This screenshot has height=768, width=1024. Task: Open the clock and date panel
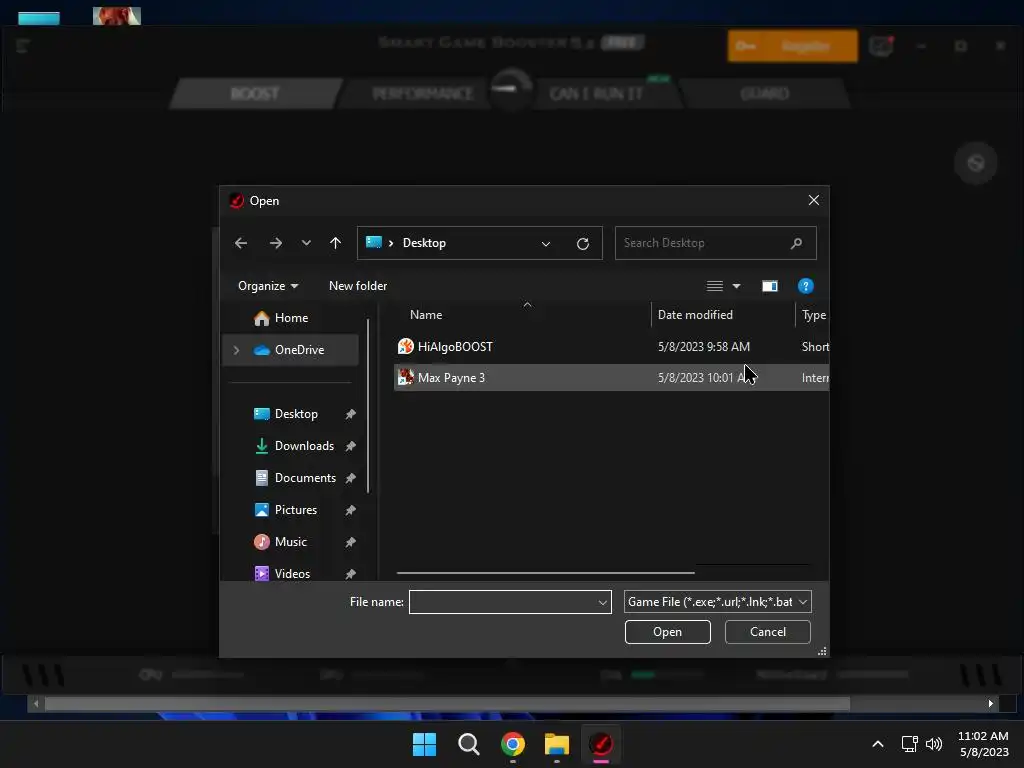984,744
